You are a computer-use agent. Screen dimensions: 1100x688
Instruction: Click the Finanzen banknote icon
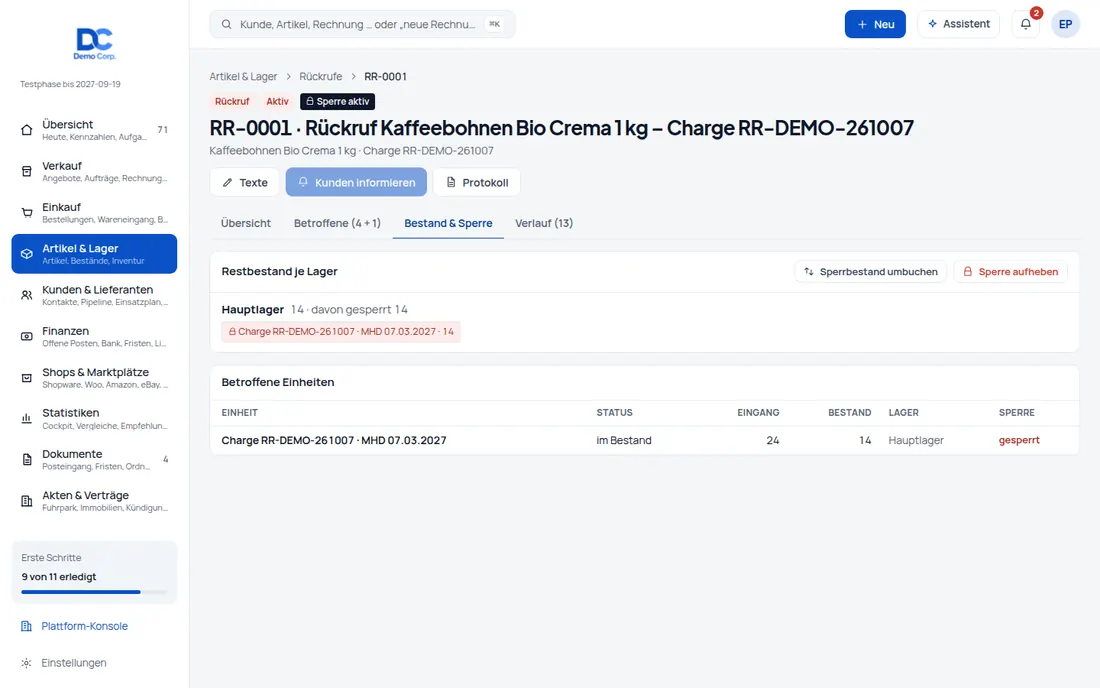point(27,337)
